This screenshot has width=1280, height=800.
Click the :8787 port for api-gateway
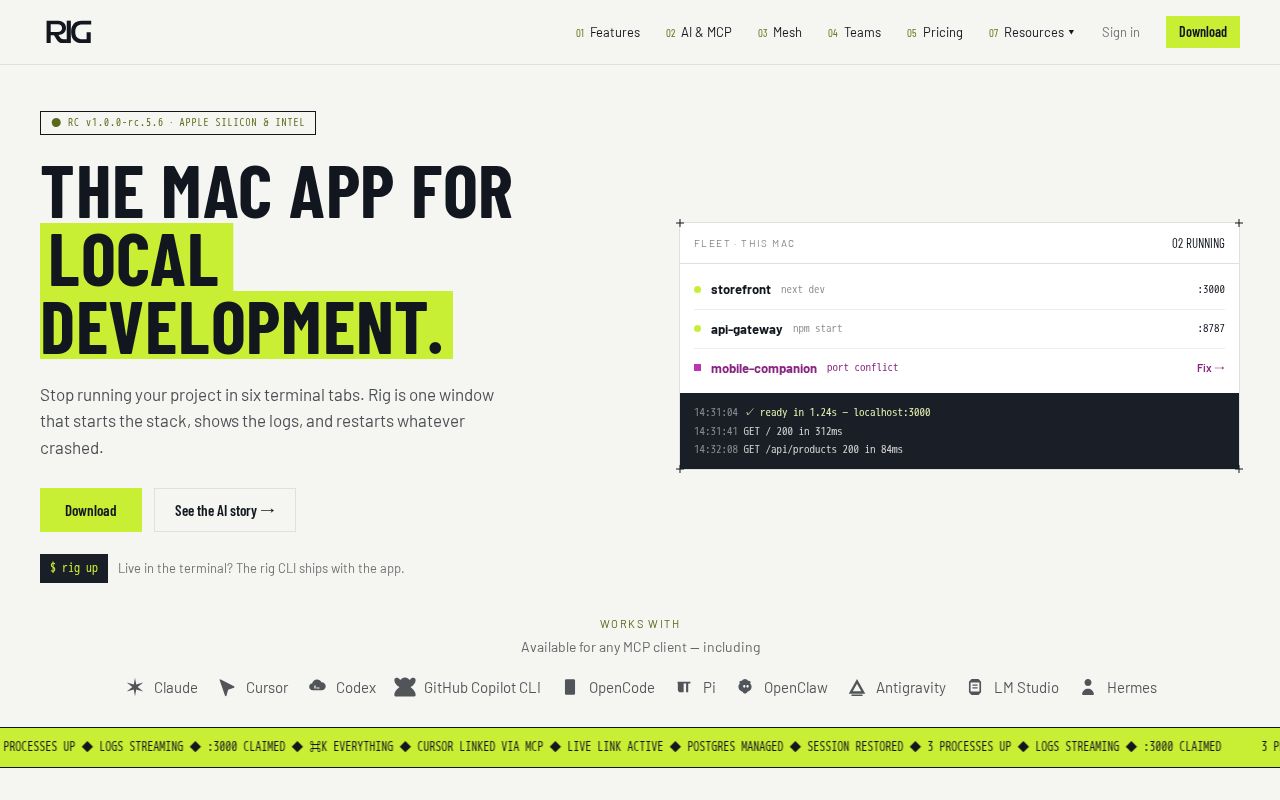coord(1211,329)
